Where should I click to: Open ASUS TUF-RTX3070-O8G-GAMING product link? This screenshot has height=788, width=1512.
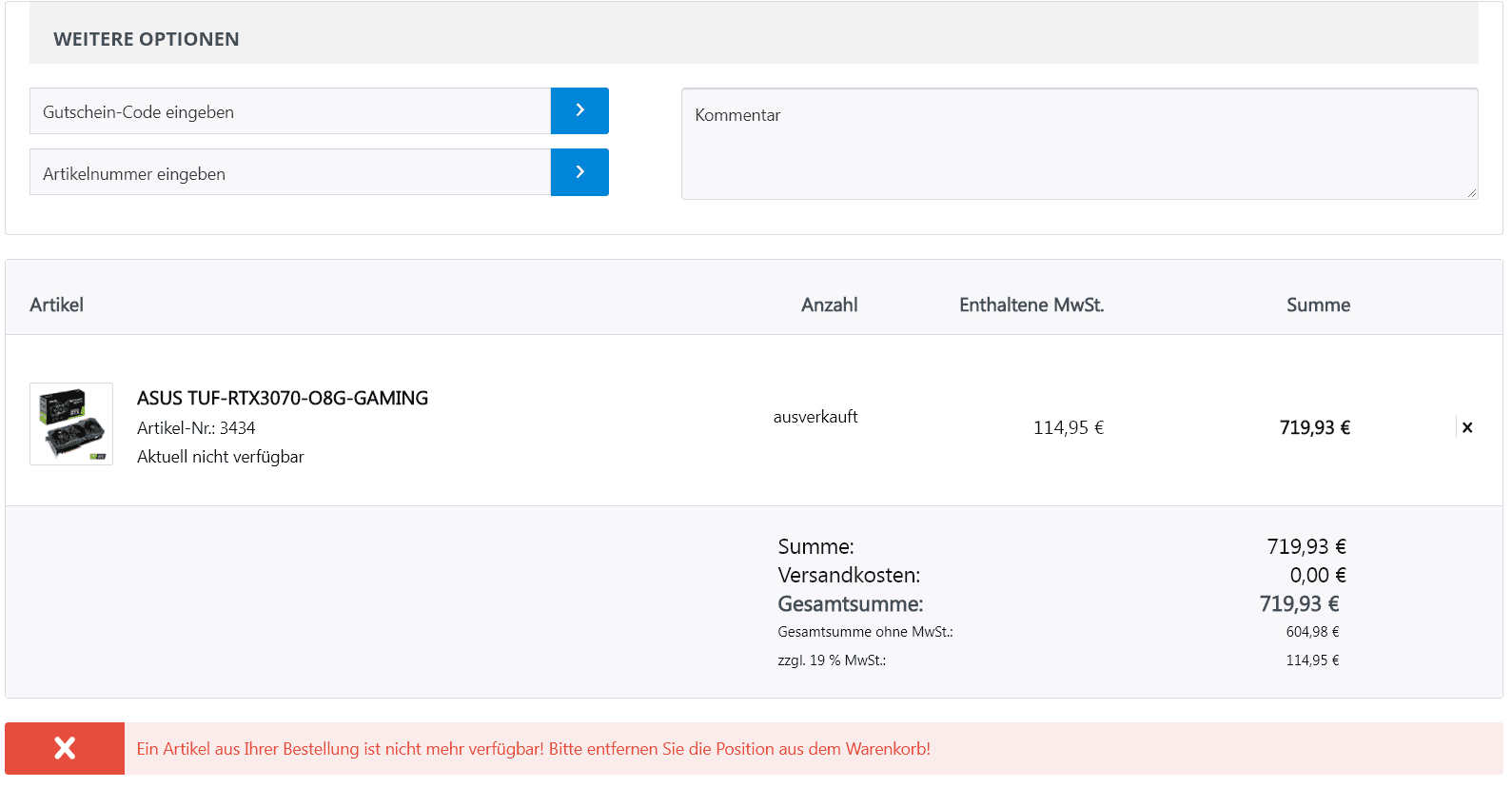tap(283, 398)
